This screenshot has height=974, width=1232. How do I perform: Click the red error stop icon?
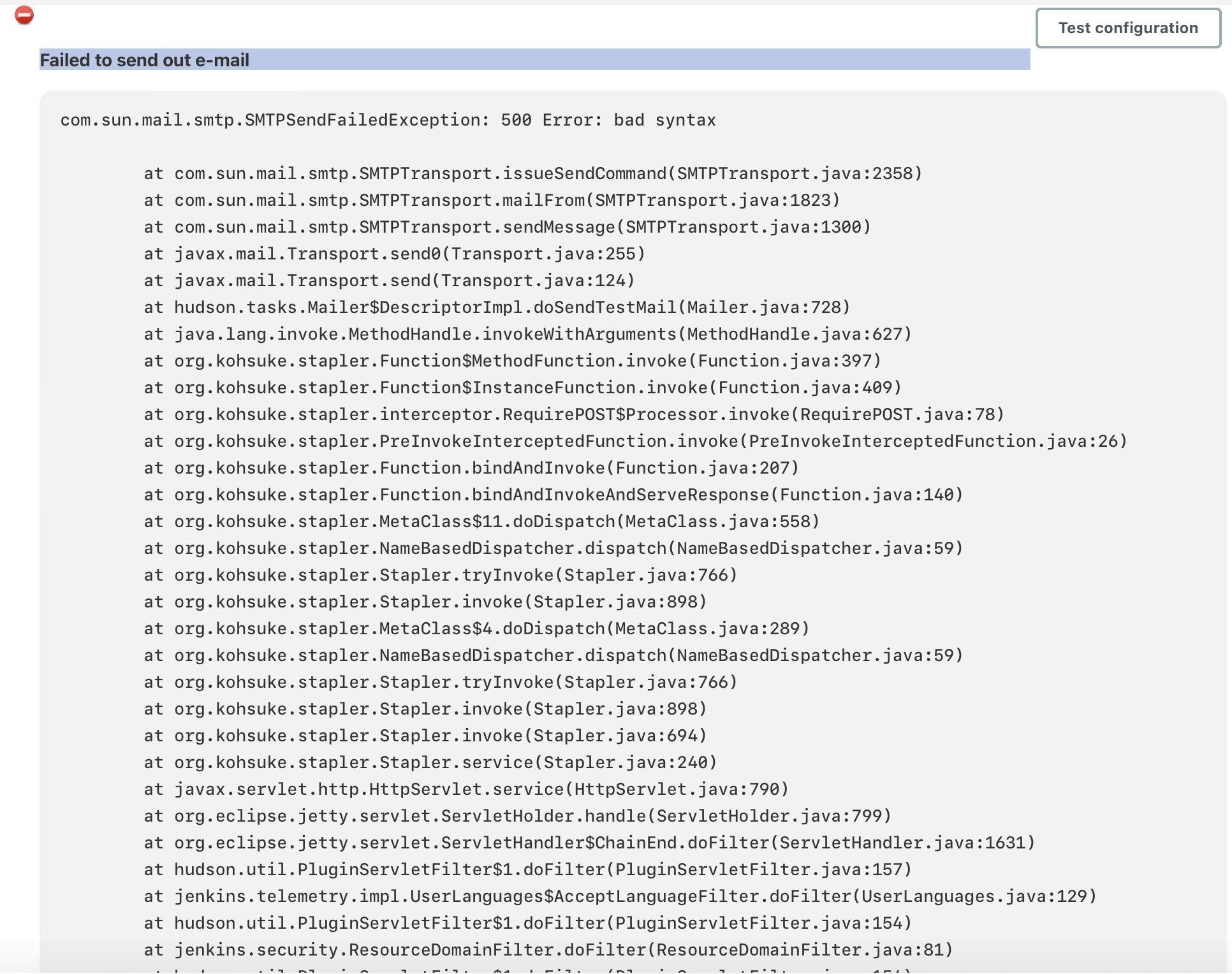[24, 15]
